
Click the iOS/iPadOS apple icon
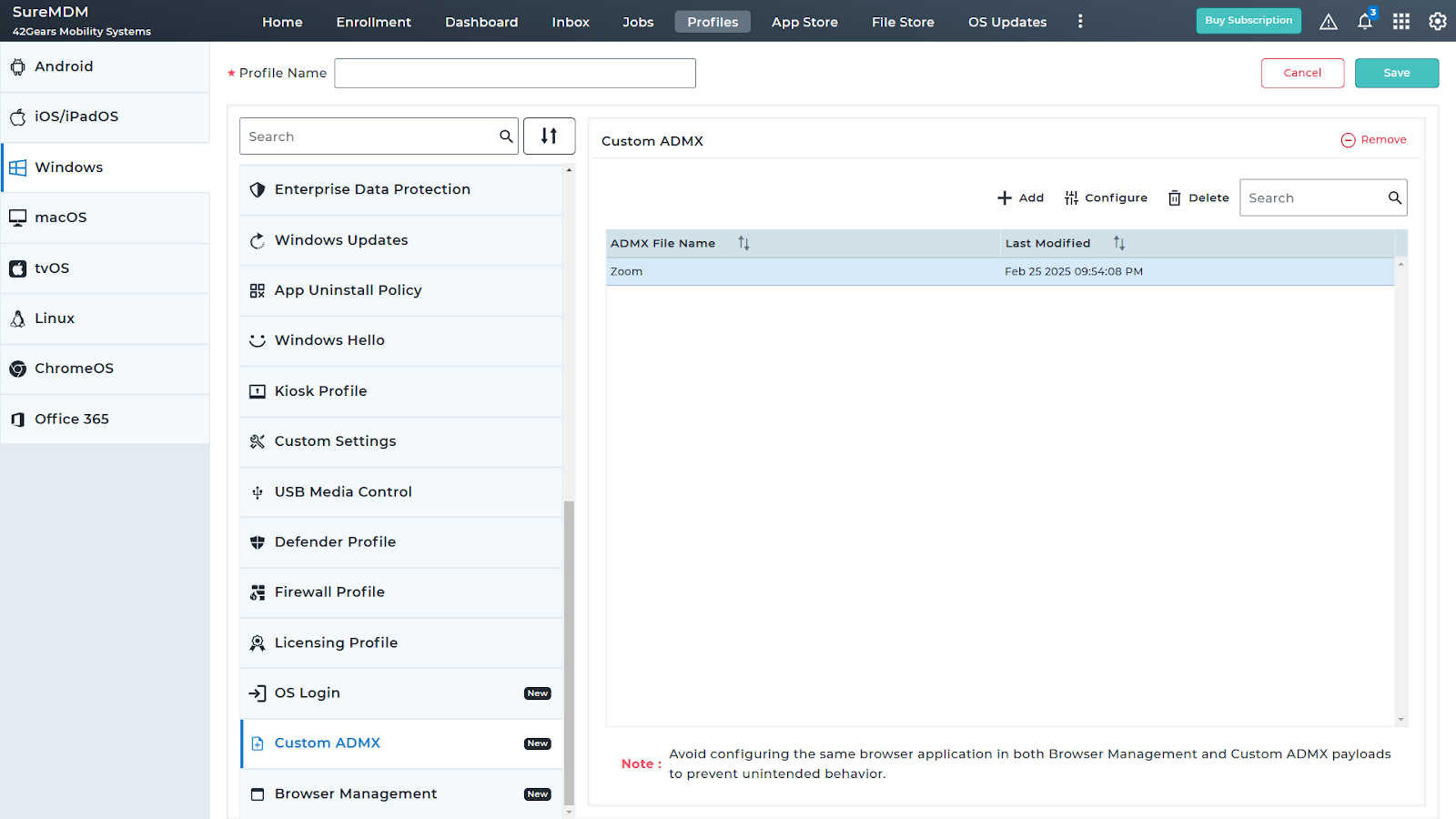tap(17, 116)
